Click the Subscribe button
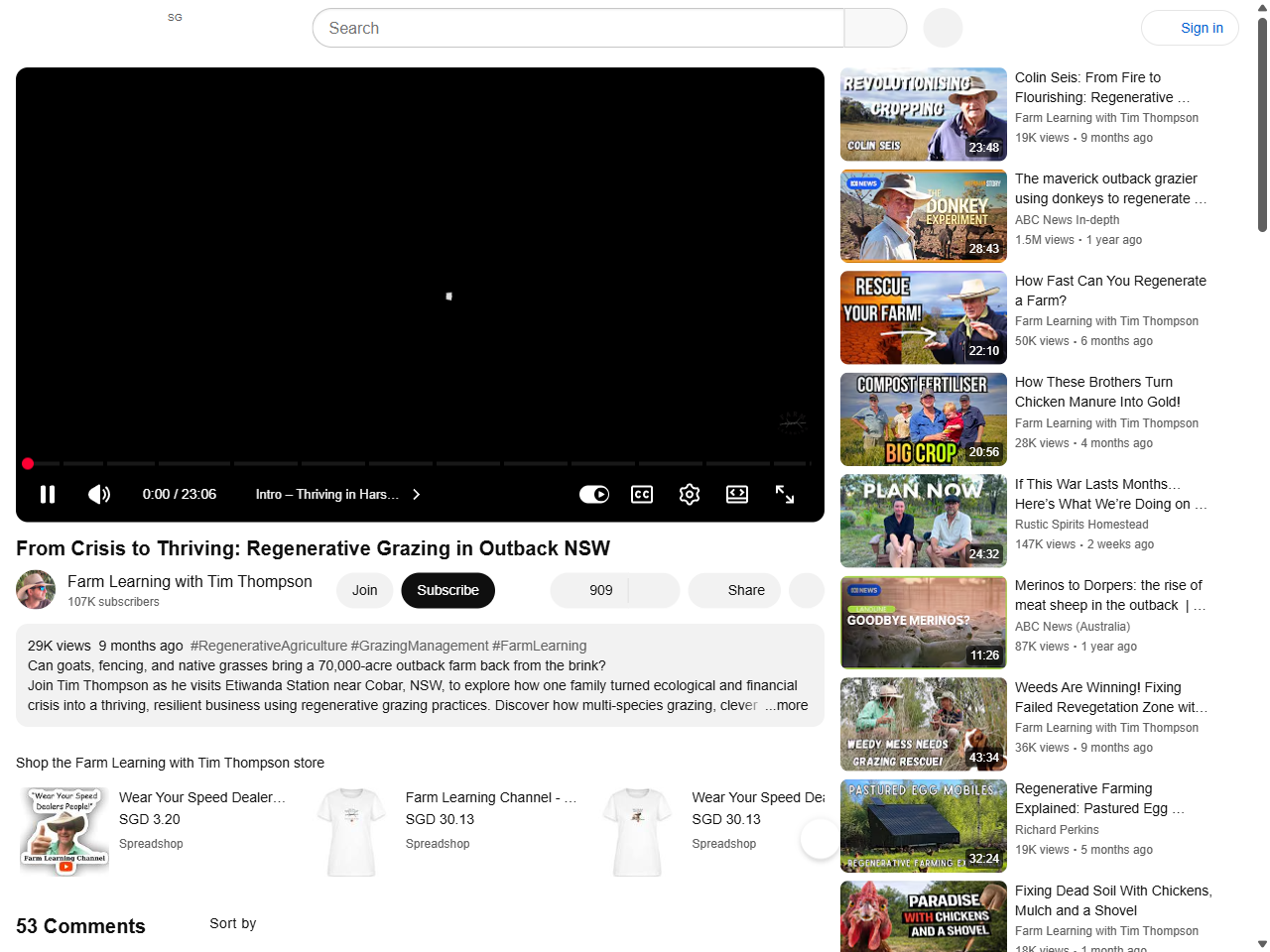This screenshot has height=952, width=1270. pos(447,590)
